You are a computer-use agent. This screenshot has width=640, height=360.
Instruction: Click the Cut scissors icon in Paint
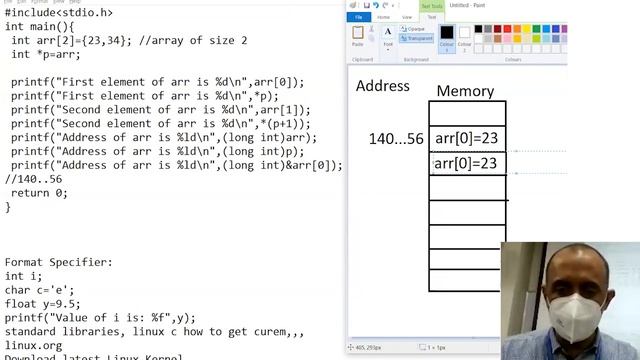pos(371,29)
